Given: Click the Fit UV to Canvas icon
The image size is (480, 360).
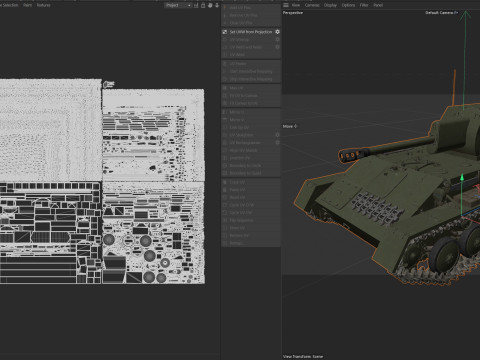Looking at the screenshot, I should pos(225,96).
